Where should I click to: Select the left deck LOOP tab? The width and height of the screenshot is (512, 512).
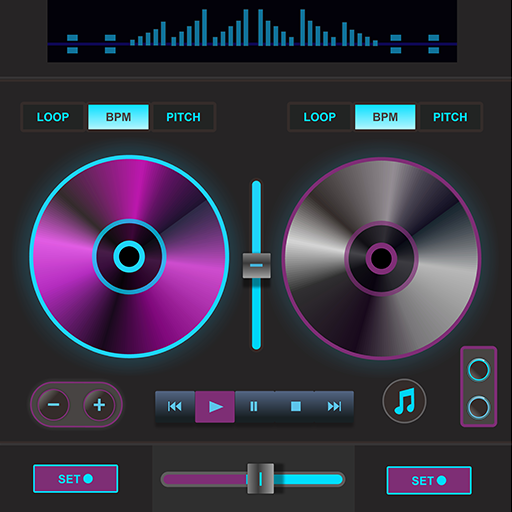(53, 117)
